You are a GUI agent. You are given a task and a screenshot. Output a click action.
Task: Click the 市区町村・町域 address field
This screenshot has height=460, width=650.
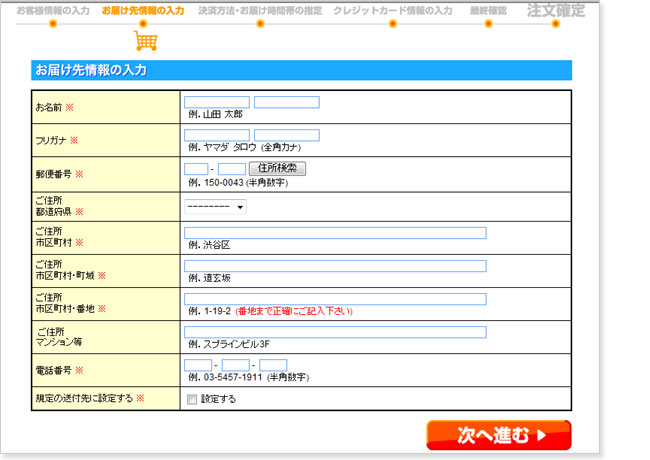tap(335, 266)
